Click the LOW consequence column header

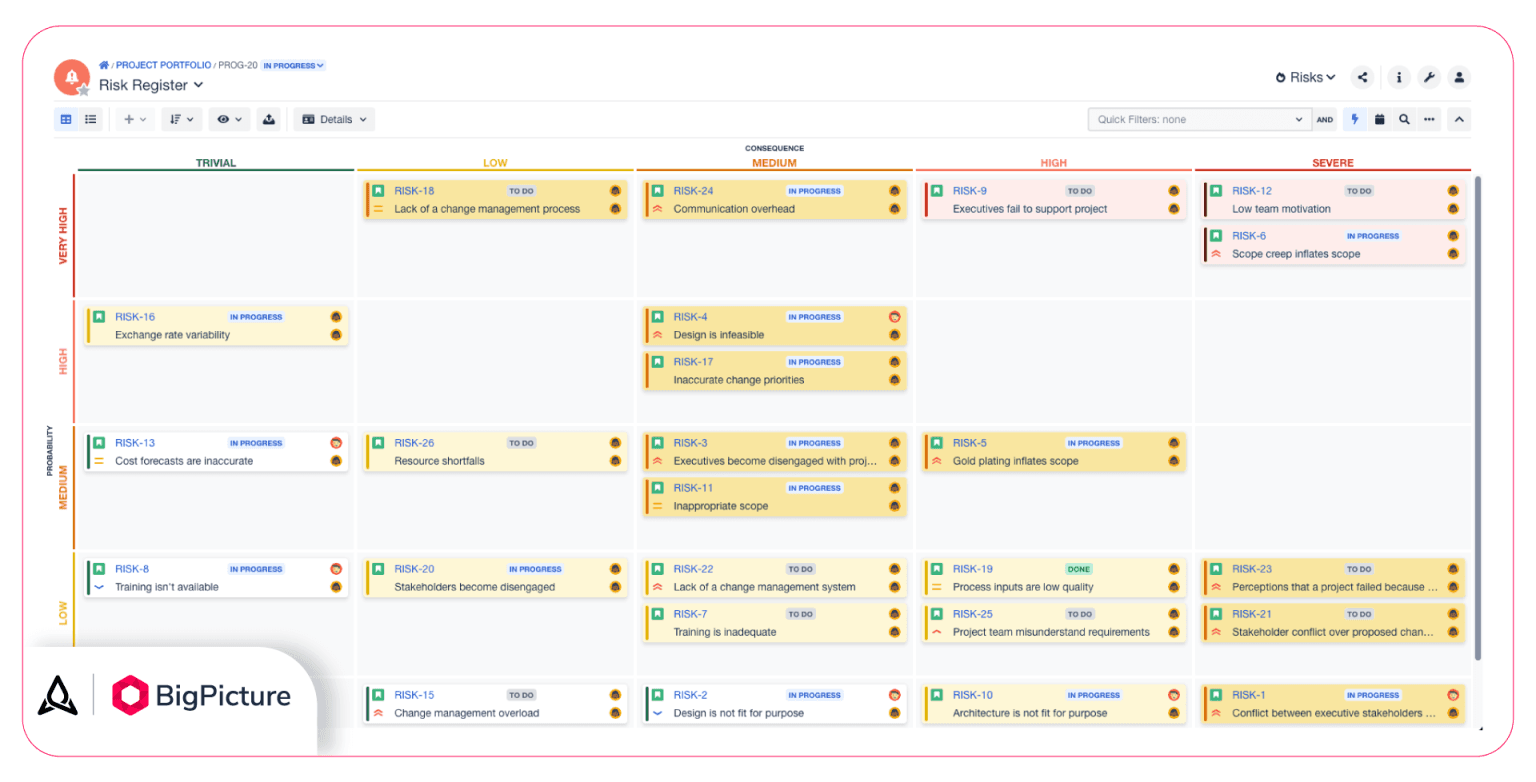point(495,163)
